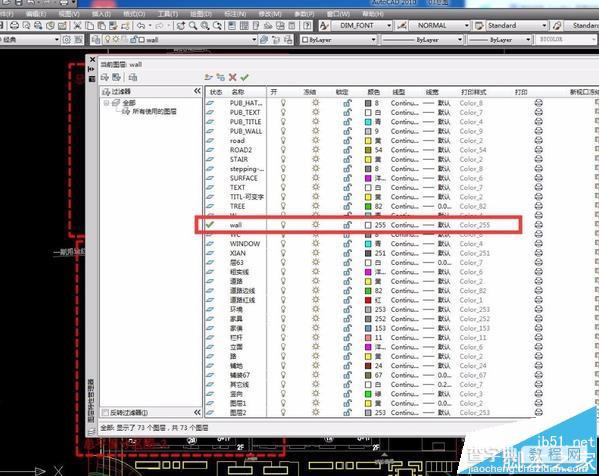Click New Layer Frozen in Viewports icon
599x476 pixels.
click(220, 78)
